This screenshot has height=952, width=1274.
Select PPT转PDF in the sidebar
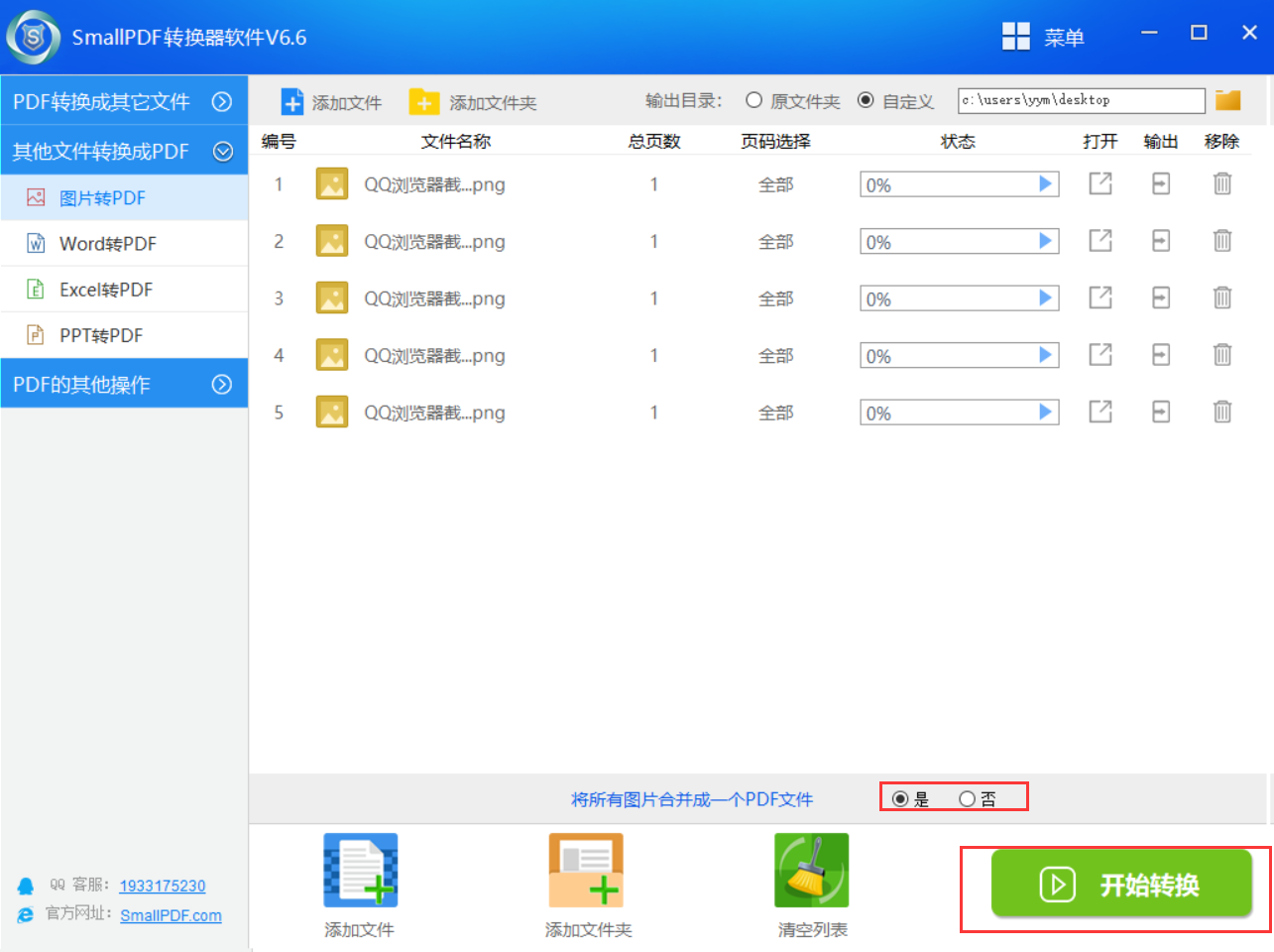point(124,335)
